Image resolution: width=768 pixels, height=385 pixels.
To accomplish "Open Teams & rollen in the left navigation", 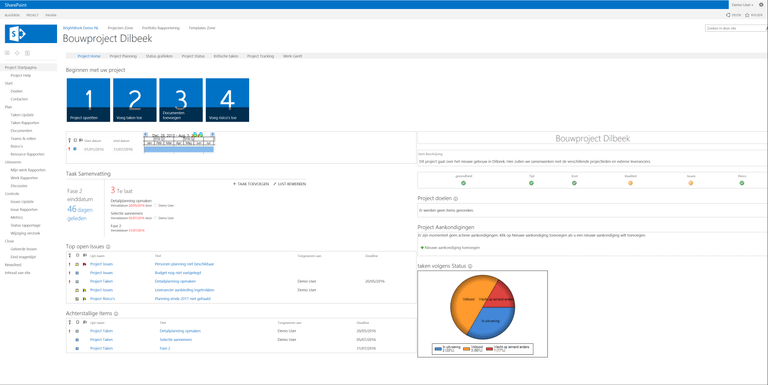I will coord(23,139).
